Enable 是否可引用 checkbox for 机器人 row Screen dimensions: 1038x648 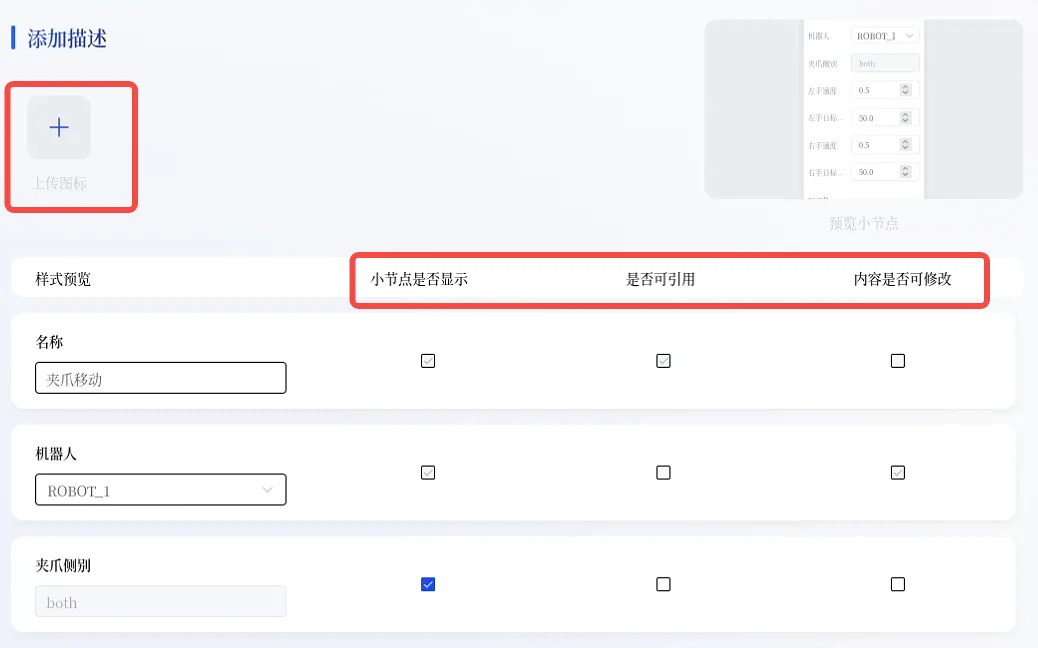click(663, 473)
